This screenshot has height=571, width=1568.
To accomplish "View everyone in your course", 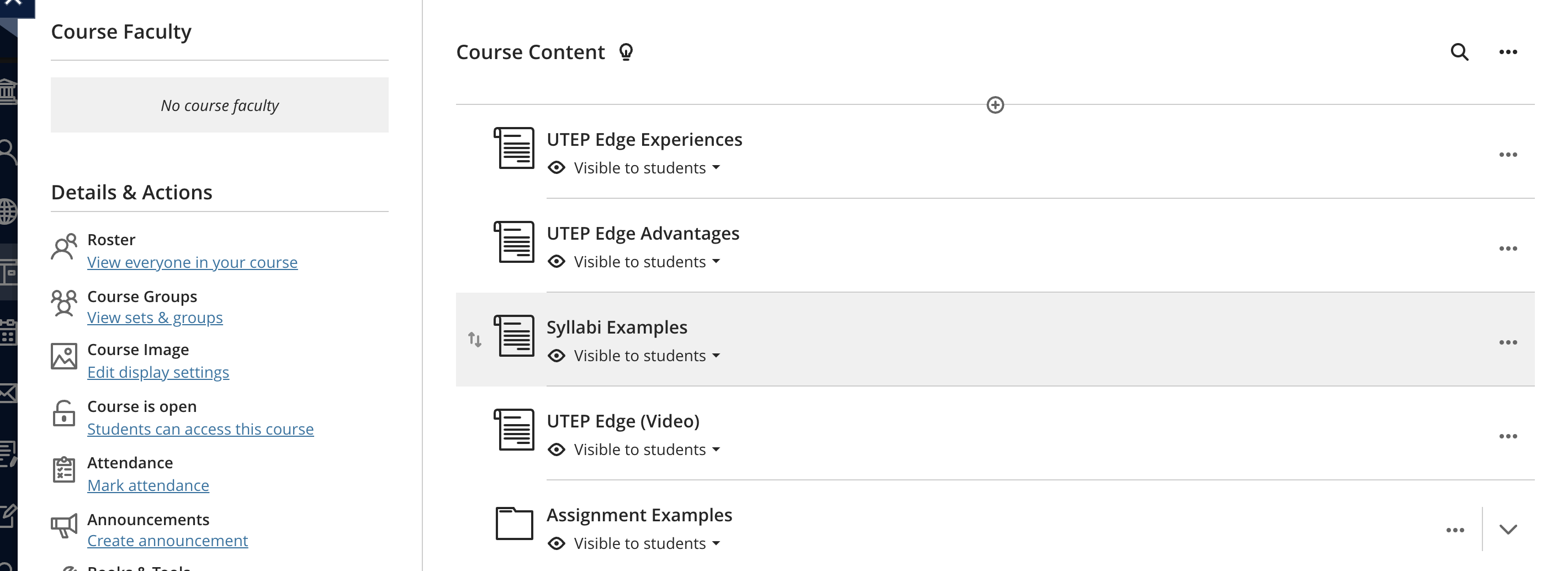I will [x=192, y=262].
